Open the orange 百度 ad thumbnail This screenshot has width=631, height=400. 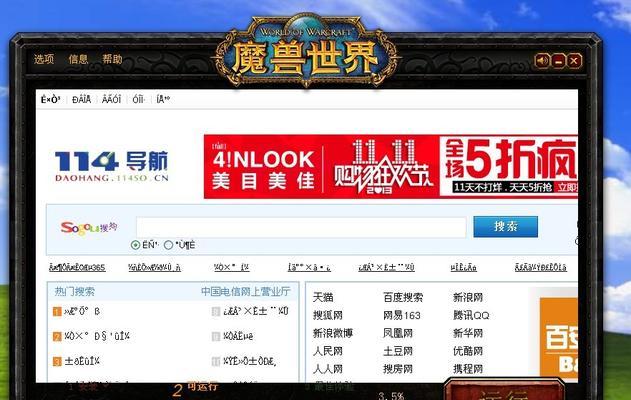coord(559,338)
